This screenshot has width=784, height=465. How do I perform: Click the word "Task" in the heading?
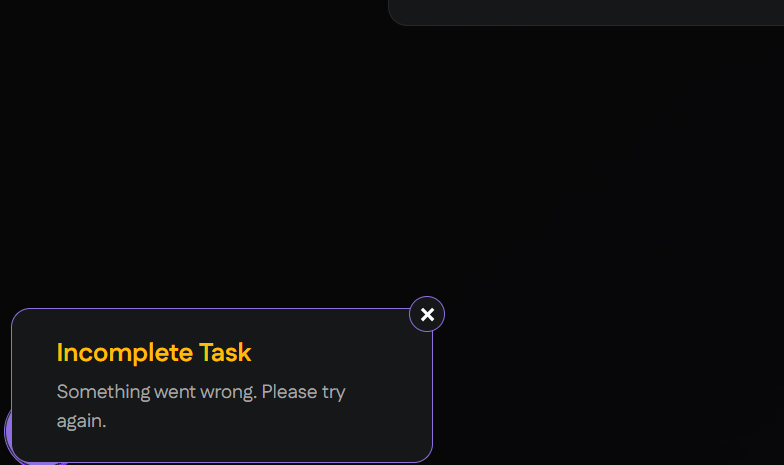(x=225, y=352)
